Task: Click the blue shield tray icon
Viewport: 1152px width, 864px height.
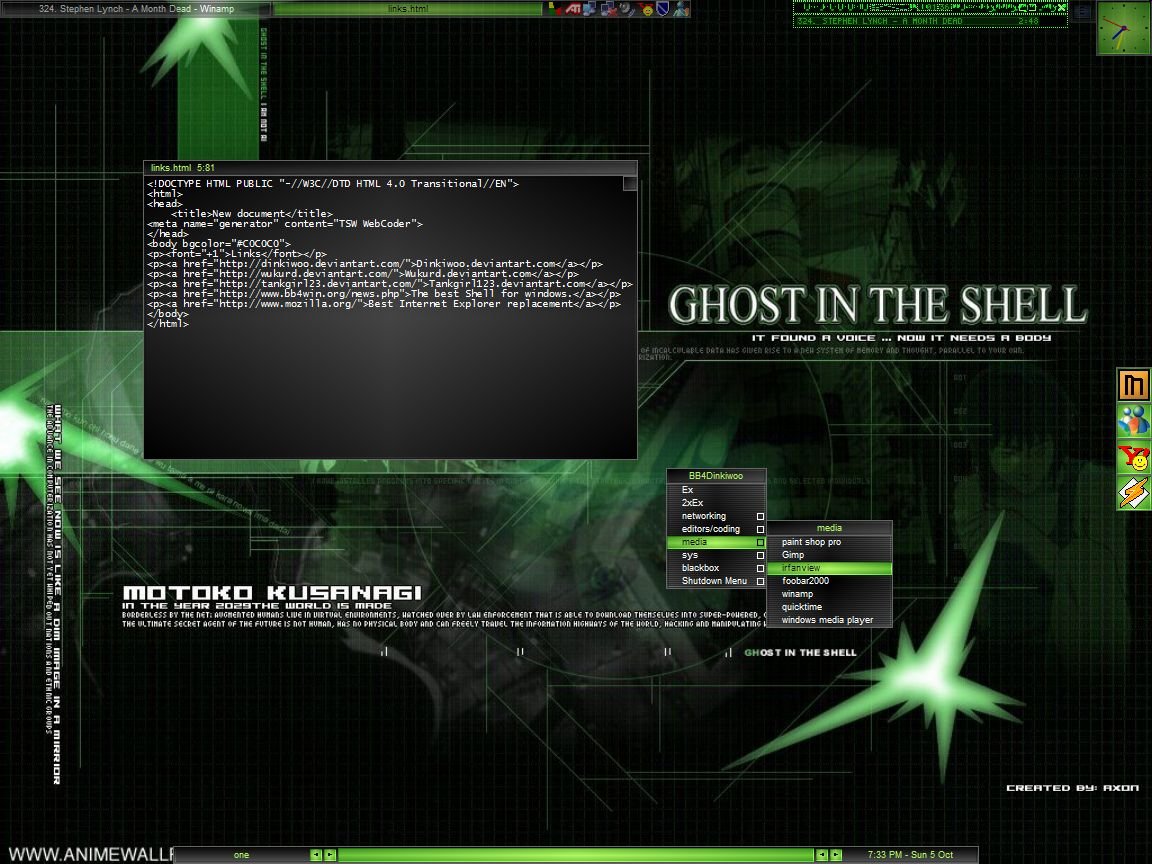Action: pos(663,9)
